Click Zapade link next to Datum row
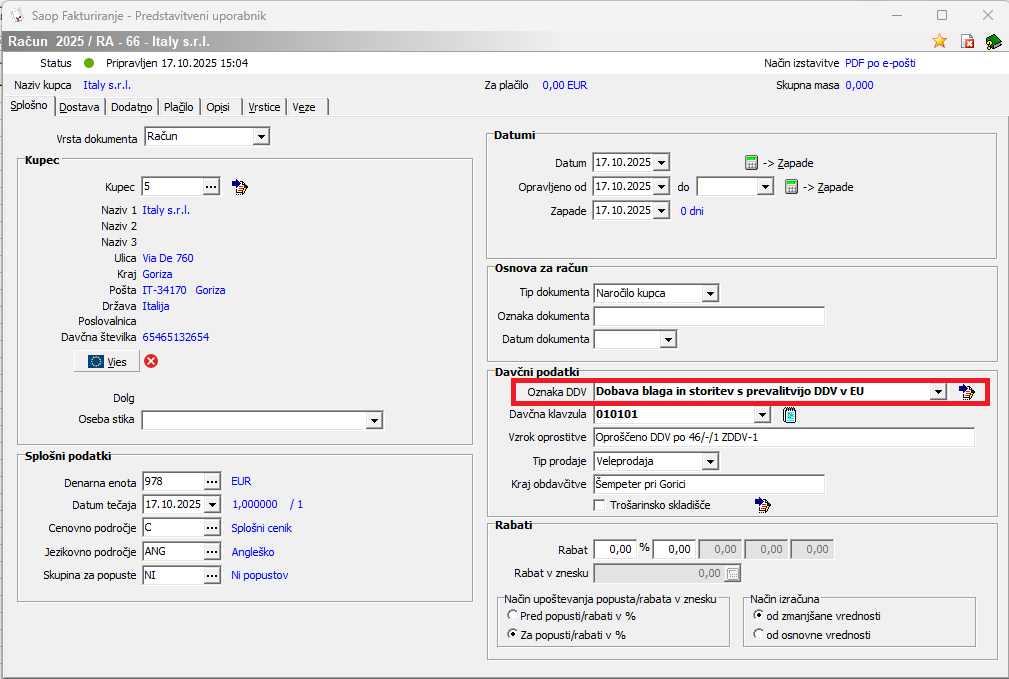 795,163
